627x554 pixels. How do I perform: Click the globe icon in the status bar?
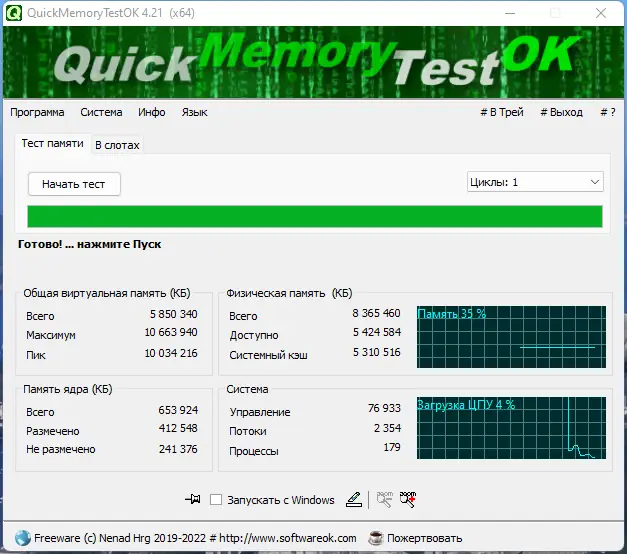pos(22,538)
